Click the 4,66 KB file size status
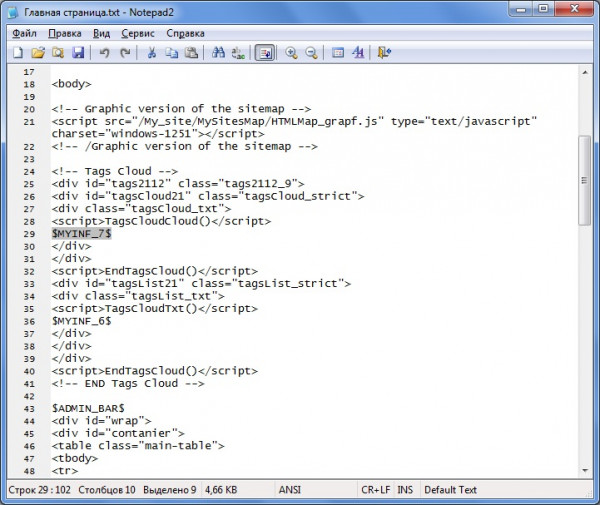600x505 pixels. click(x=221, y=490)
